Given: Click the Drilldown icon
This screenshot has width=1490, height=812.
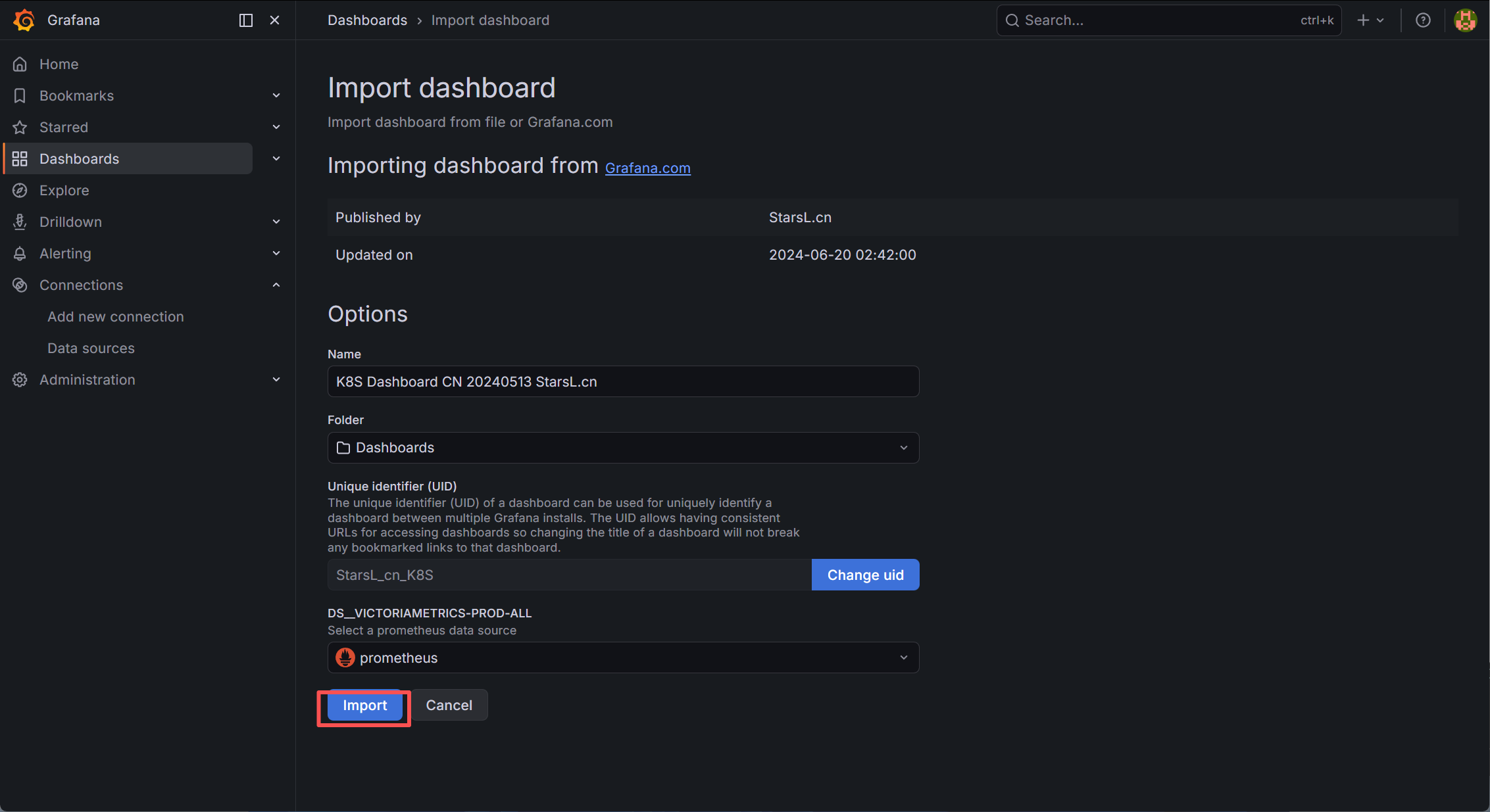Looking at the screenshot, I should [x=20, y=222].
